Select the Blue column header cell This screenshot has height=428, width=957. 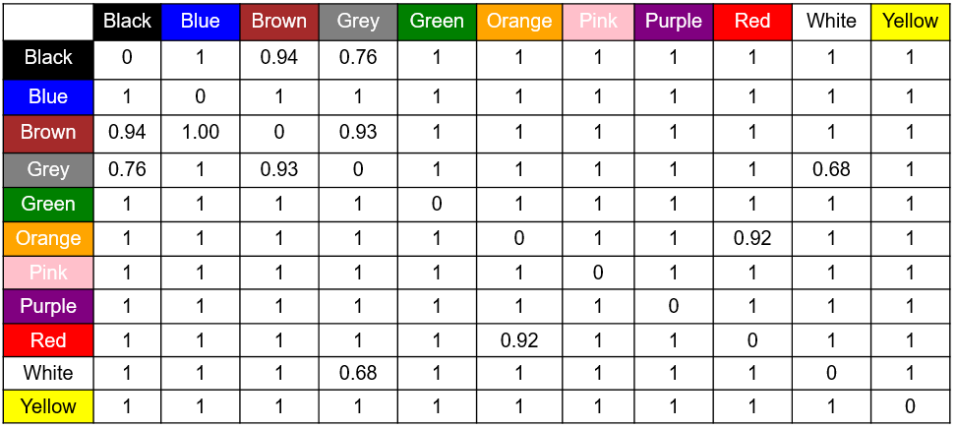coord(200,22)
